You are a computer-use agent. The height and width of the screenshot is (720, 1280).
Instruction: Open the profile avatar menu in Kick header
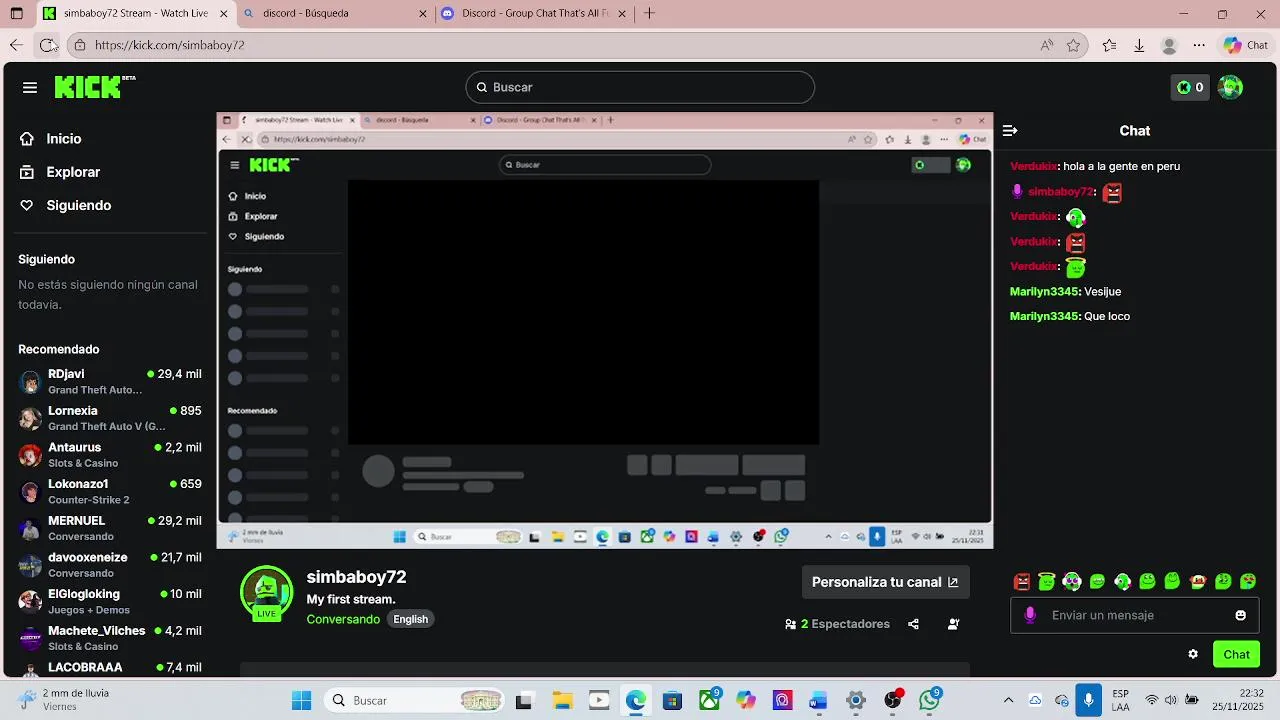1231,87
